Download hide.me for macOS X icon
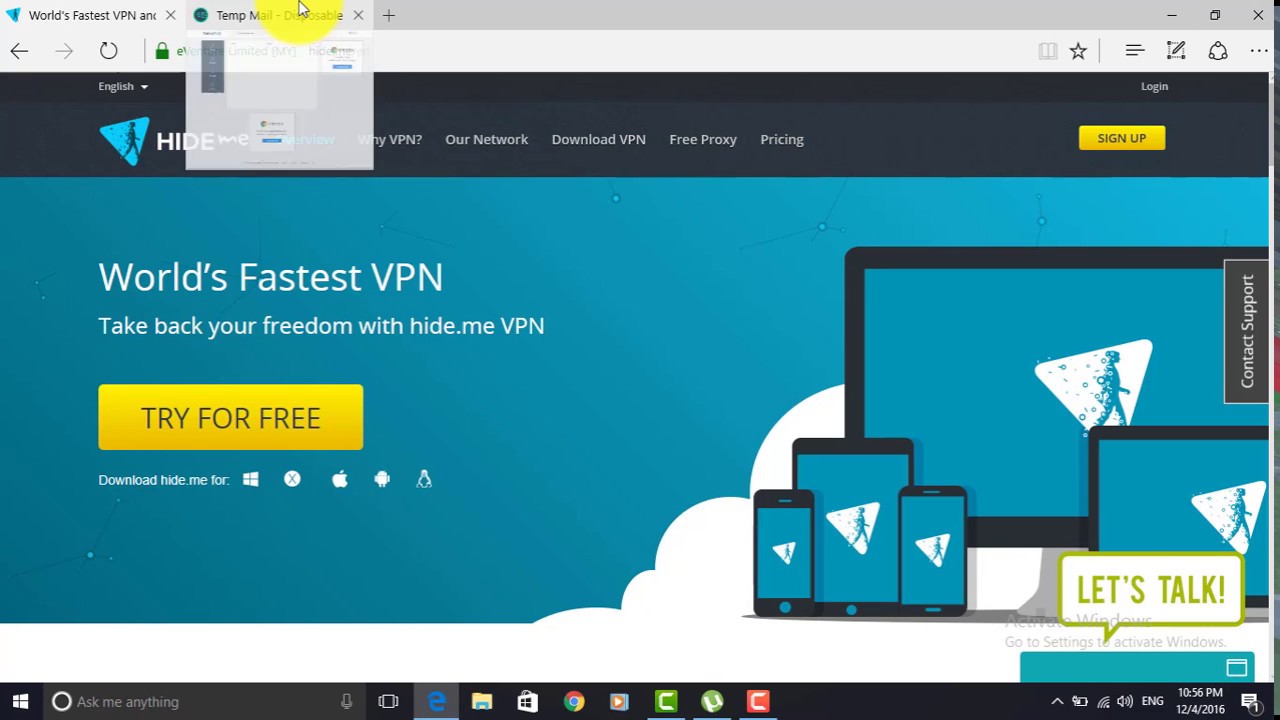This screenshot has width=1280, height=720. point(292,480)
